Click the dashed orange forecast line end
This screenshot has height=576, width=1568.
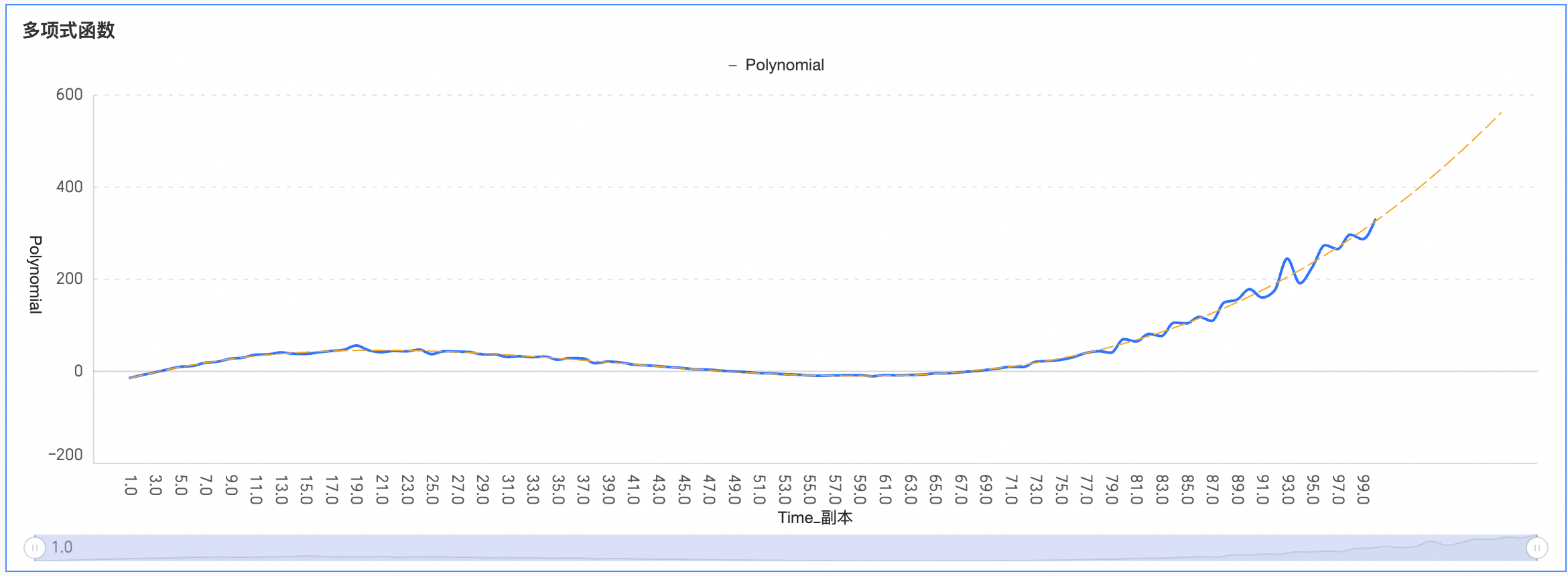click(x=1500, y=113)
